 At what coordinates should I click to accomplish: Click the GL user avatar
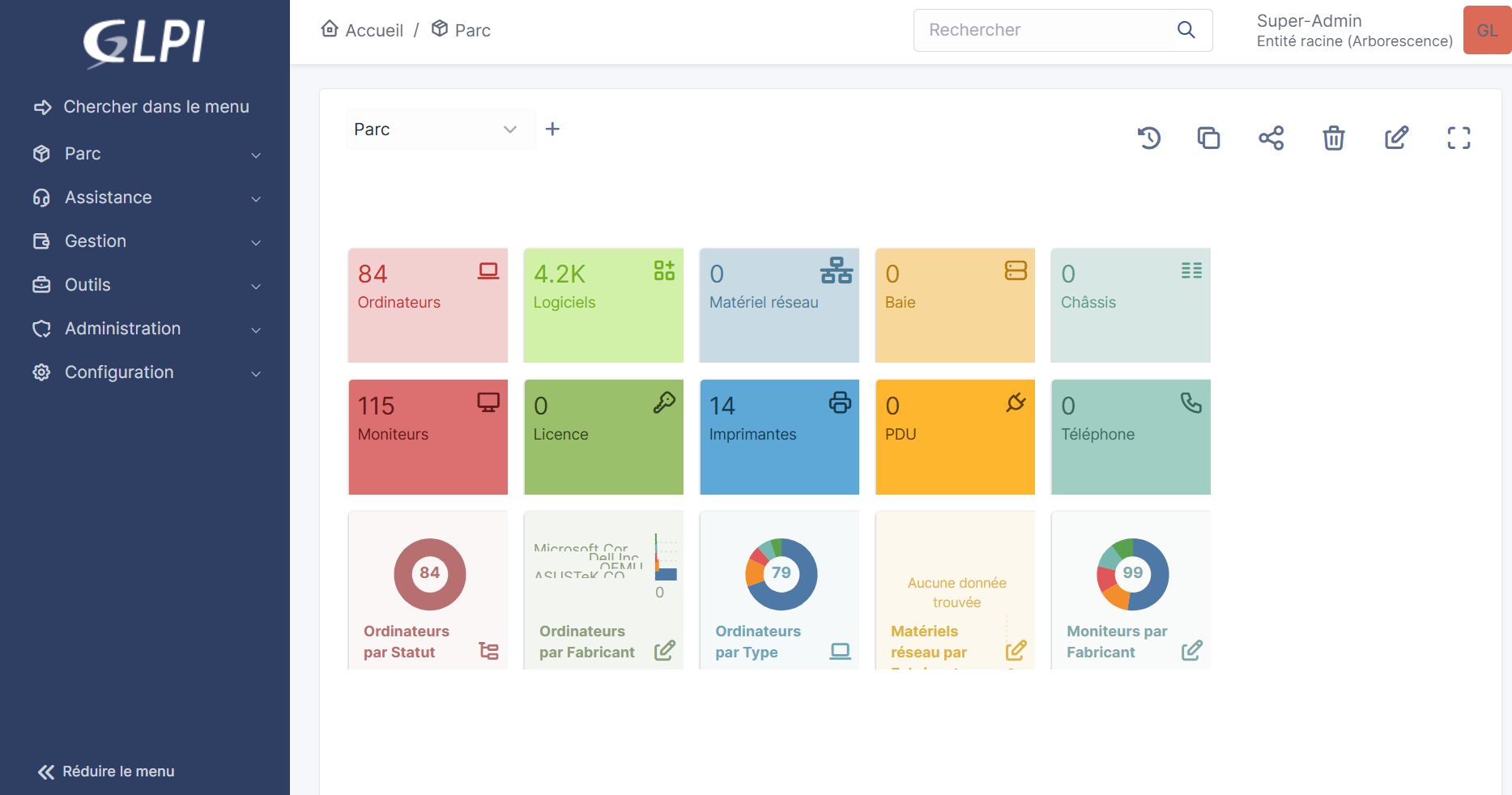point(1487,30)
